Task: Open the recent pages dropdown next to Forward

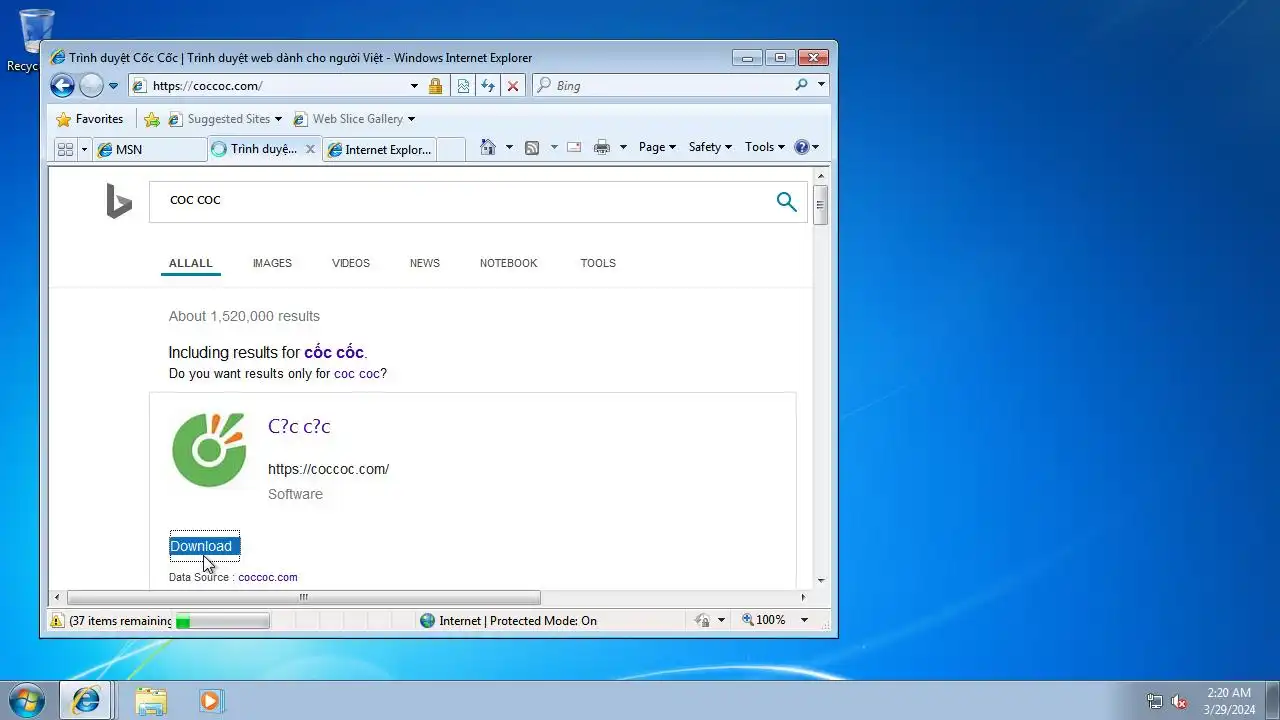Action: [x=113, y=86]
